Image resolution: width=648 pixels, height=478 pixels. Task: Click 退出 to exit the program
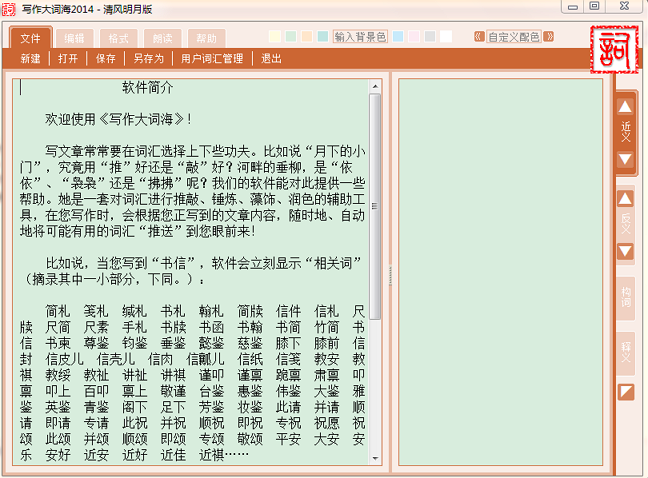point(271,59)
